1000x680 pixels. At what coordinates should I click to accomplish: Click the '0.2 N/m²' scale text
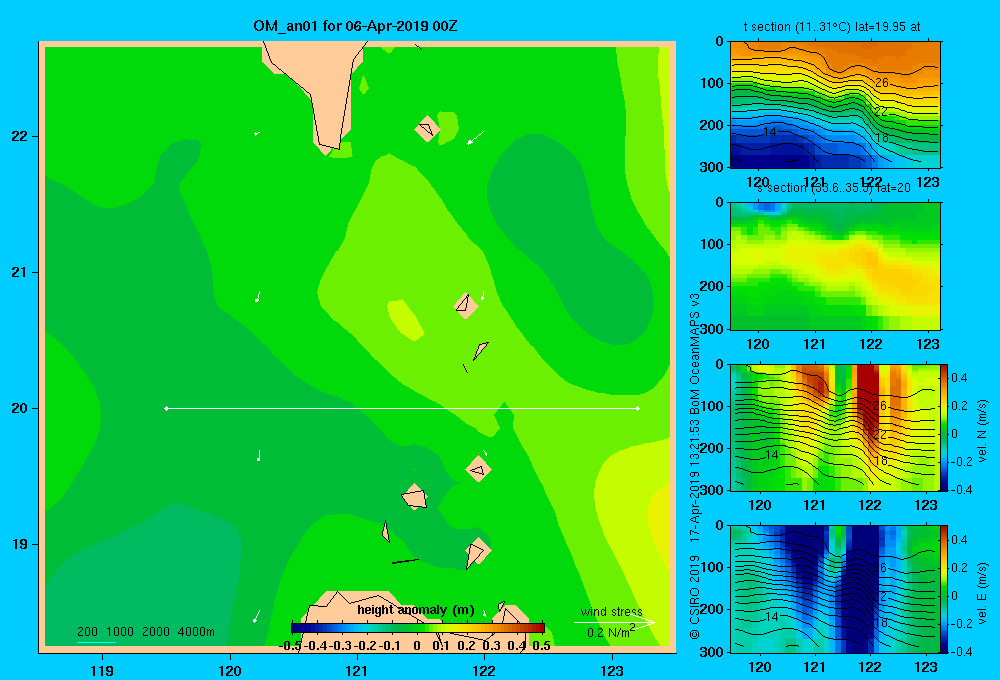610,632
